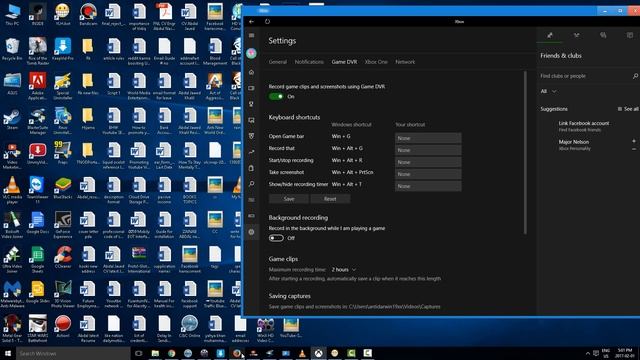Enable background recording toggle
This screenshot has height=360, width=640.
point(276,238)
